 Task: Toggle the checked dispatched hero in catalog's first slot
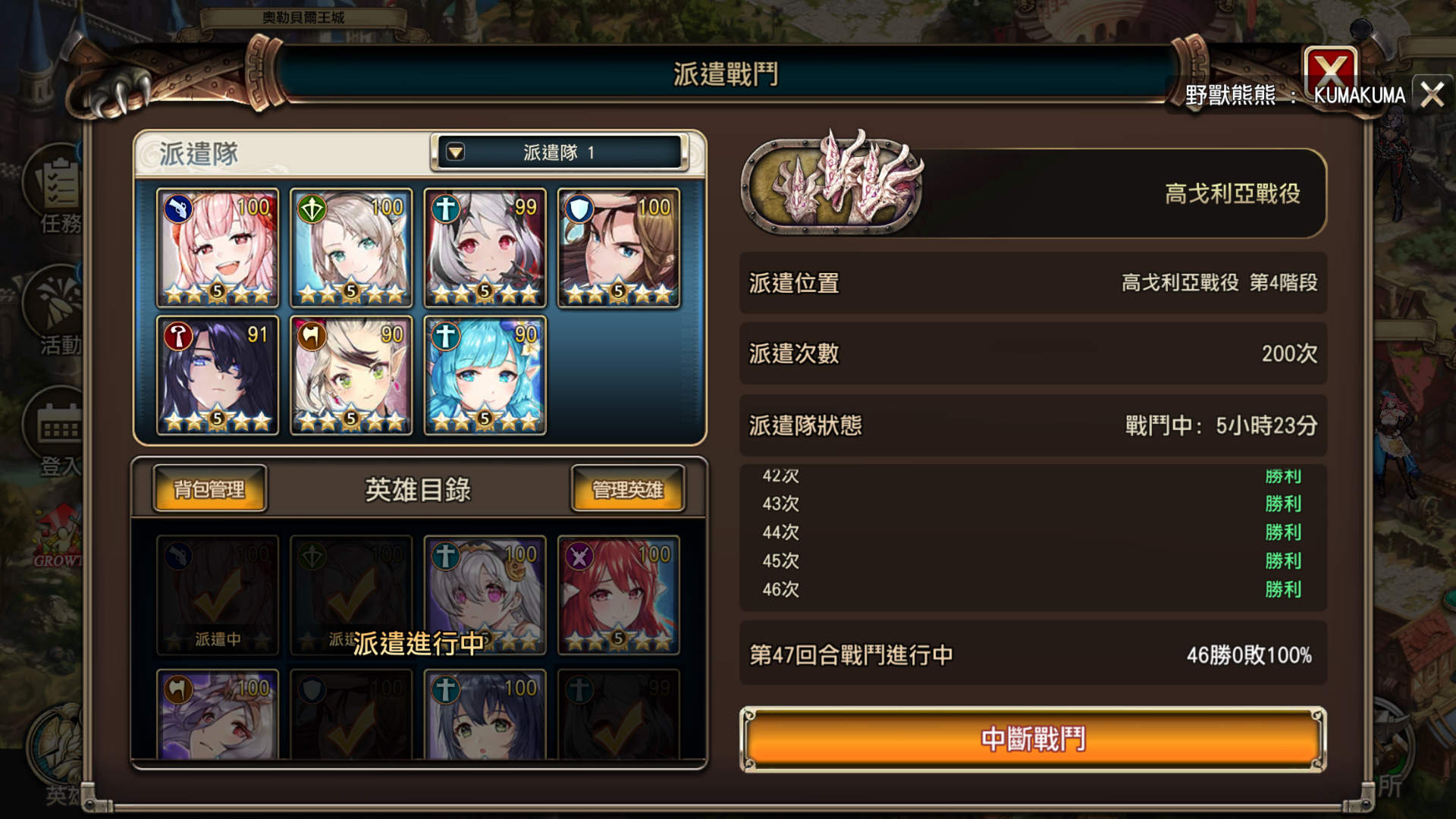(x=218, y=595)
